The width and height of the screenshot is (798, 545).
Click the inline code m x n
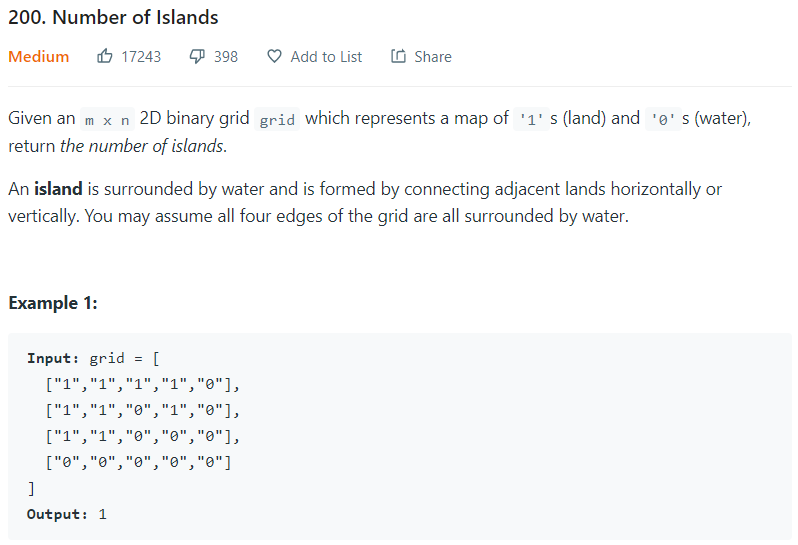click(107, 120)
